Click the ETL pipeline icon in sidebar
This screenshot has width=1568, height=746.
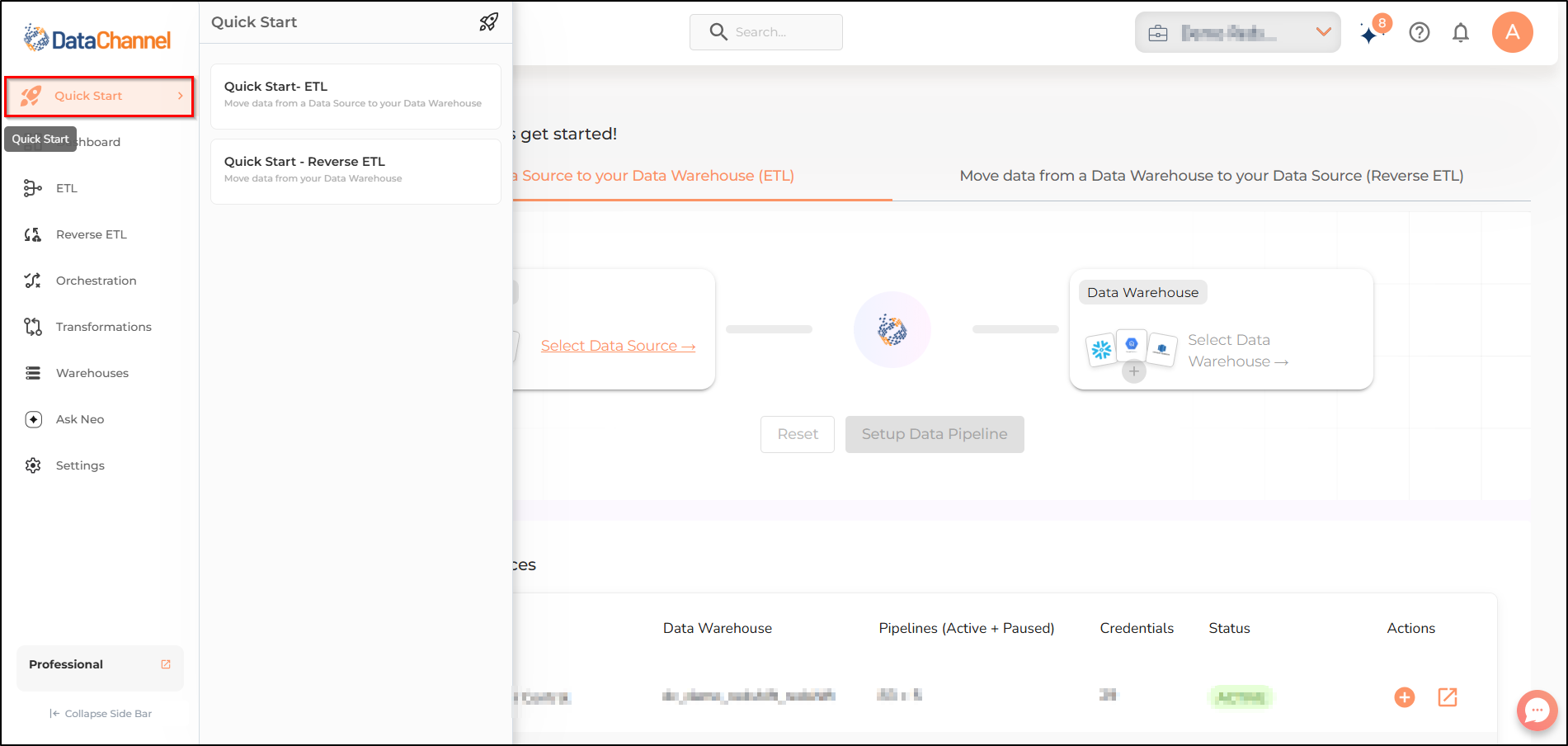(x=33, y=188)
